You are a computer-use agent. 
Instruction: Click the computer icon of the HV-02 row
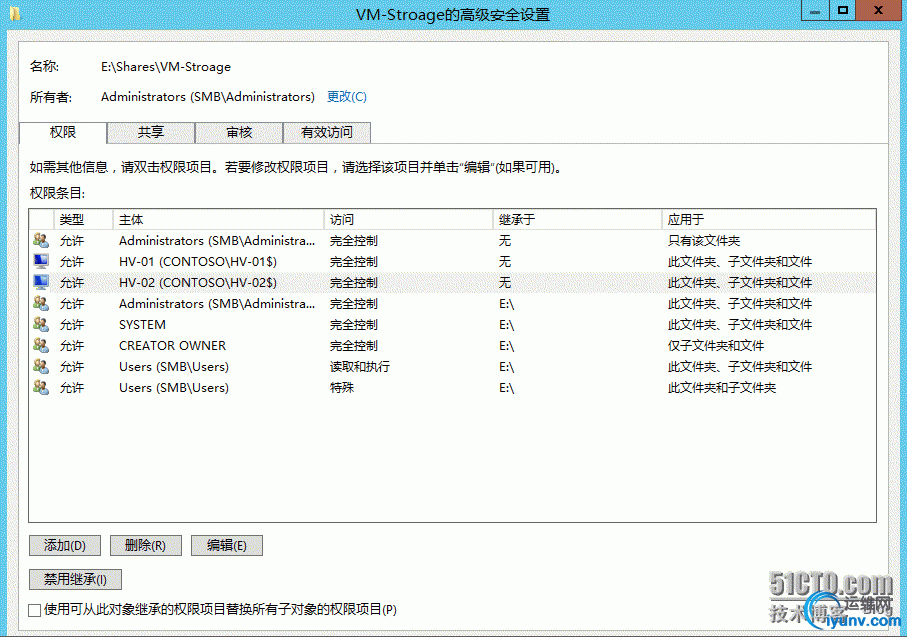coord(40,282)
